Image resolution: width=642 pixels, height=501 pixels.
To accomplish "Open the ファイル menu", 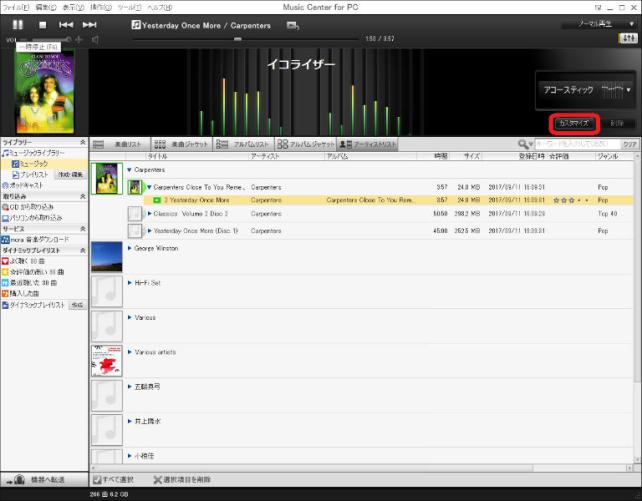I will (x=16, y=7).
